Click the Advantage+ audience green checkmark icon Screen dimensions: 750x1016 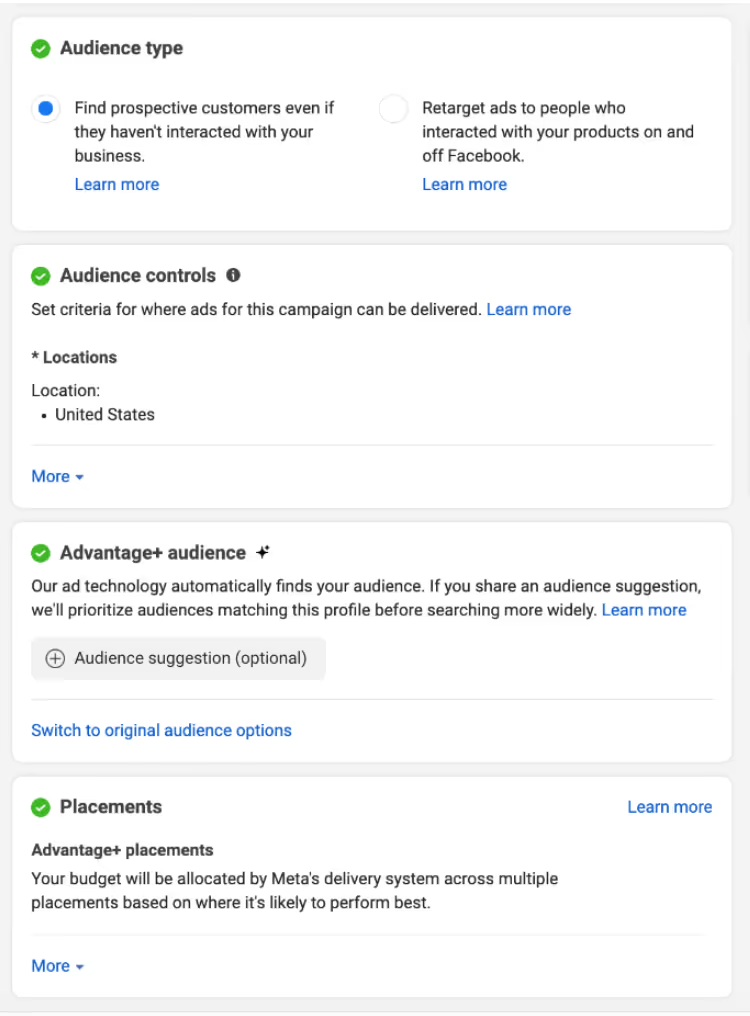pos(40,553)
